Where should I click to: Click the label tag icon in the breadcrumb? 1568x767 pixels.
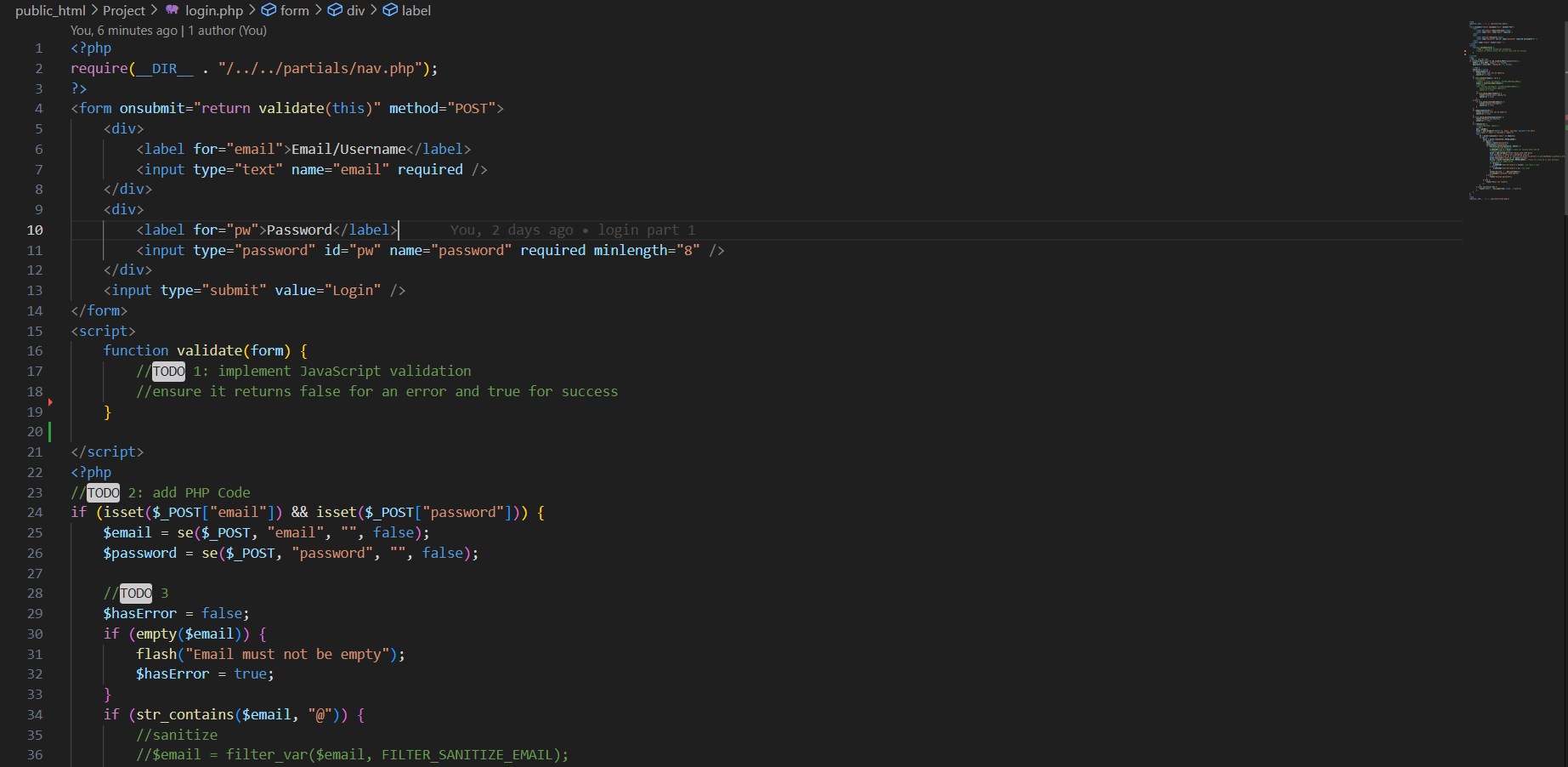click(x=389, y=10)
